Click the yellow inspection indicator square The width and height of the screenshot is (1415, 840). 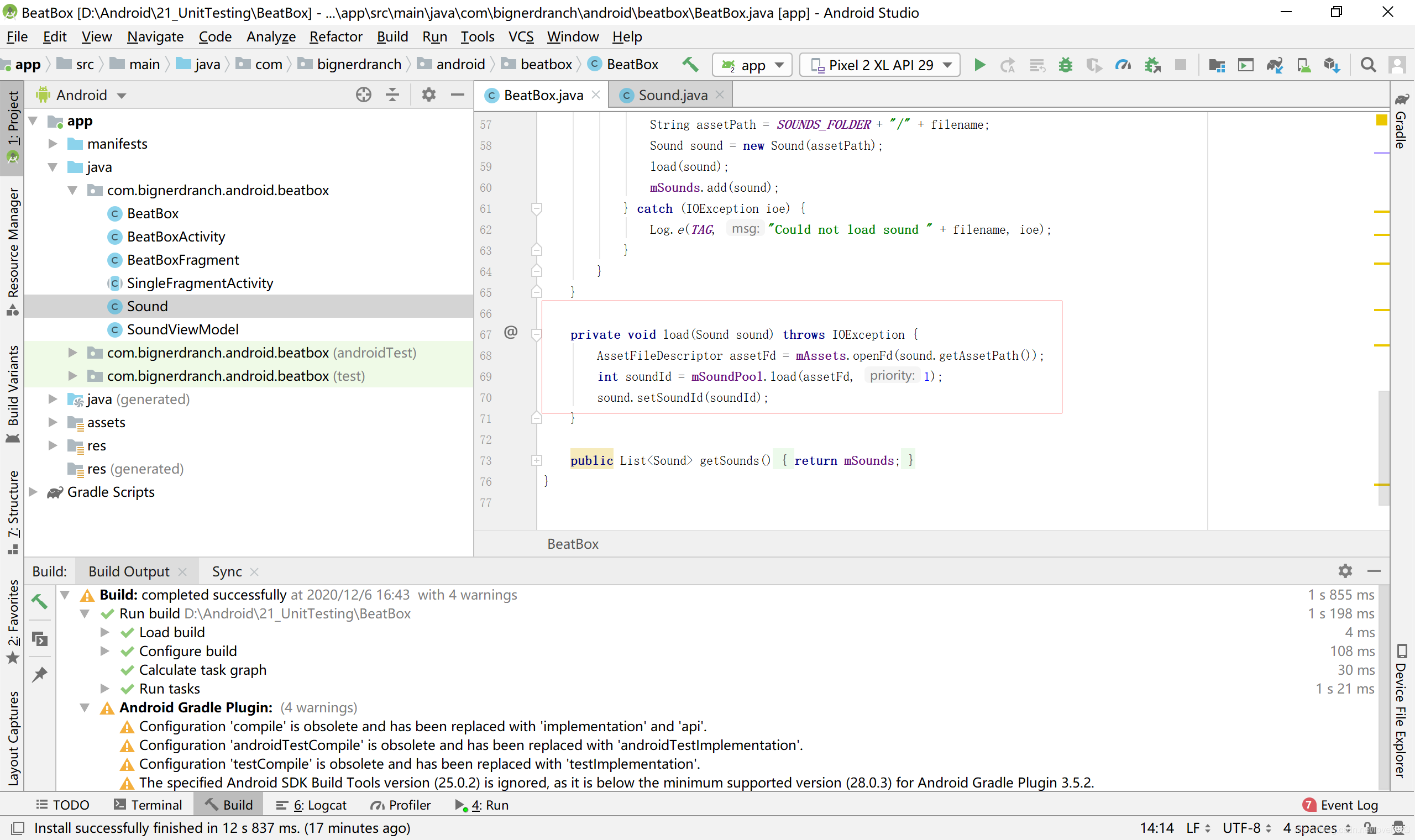(1381, 120)
